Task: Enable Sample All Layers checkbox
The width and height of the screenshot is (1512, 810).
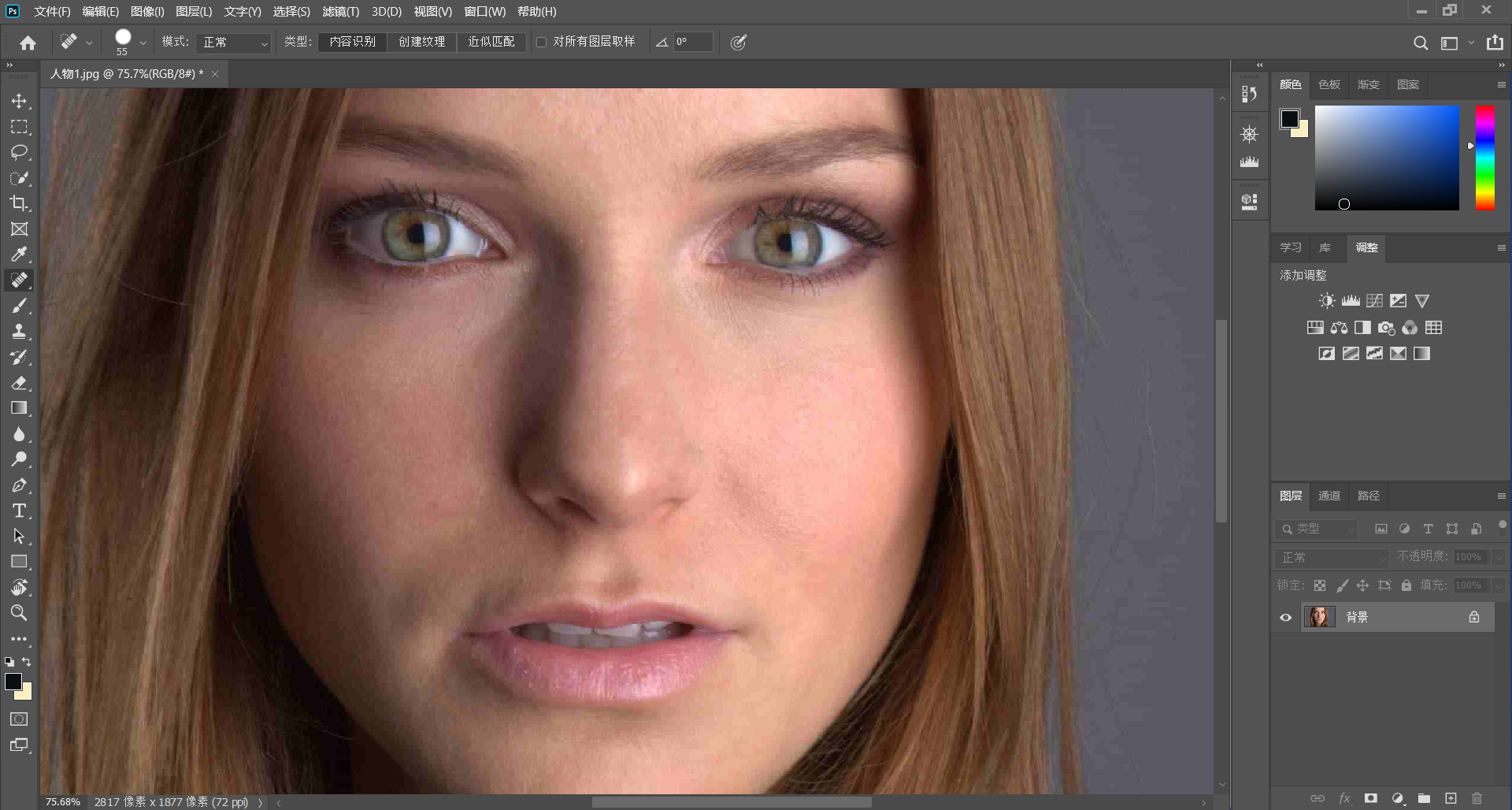Action: click(542, 42)
